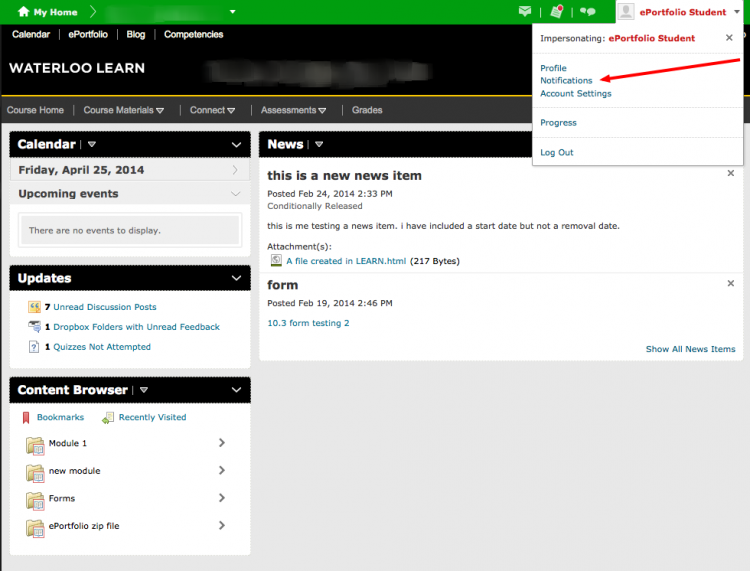Image resolution: width=750 pixels, height=571 pixels.
Task: Open the Bookmarks link
Action: click(60, 417)
